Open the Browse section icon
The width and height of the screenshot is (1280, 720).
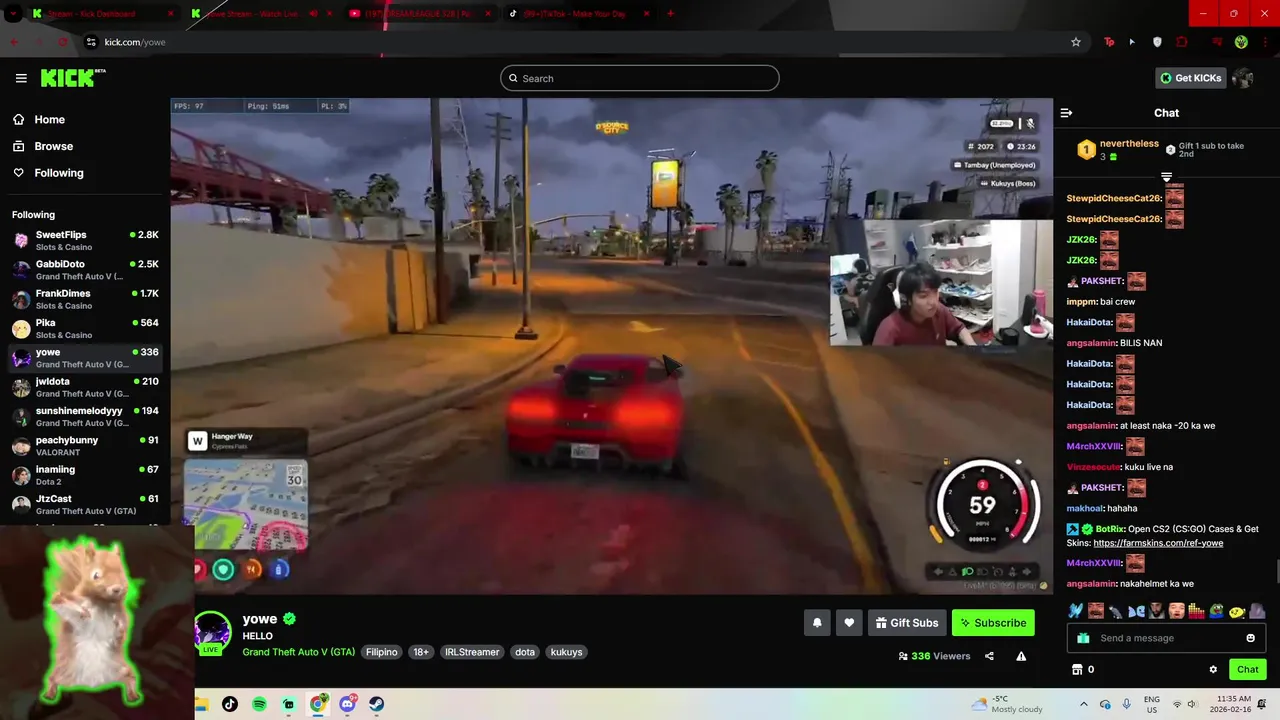point(18,146)
